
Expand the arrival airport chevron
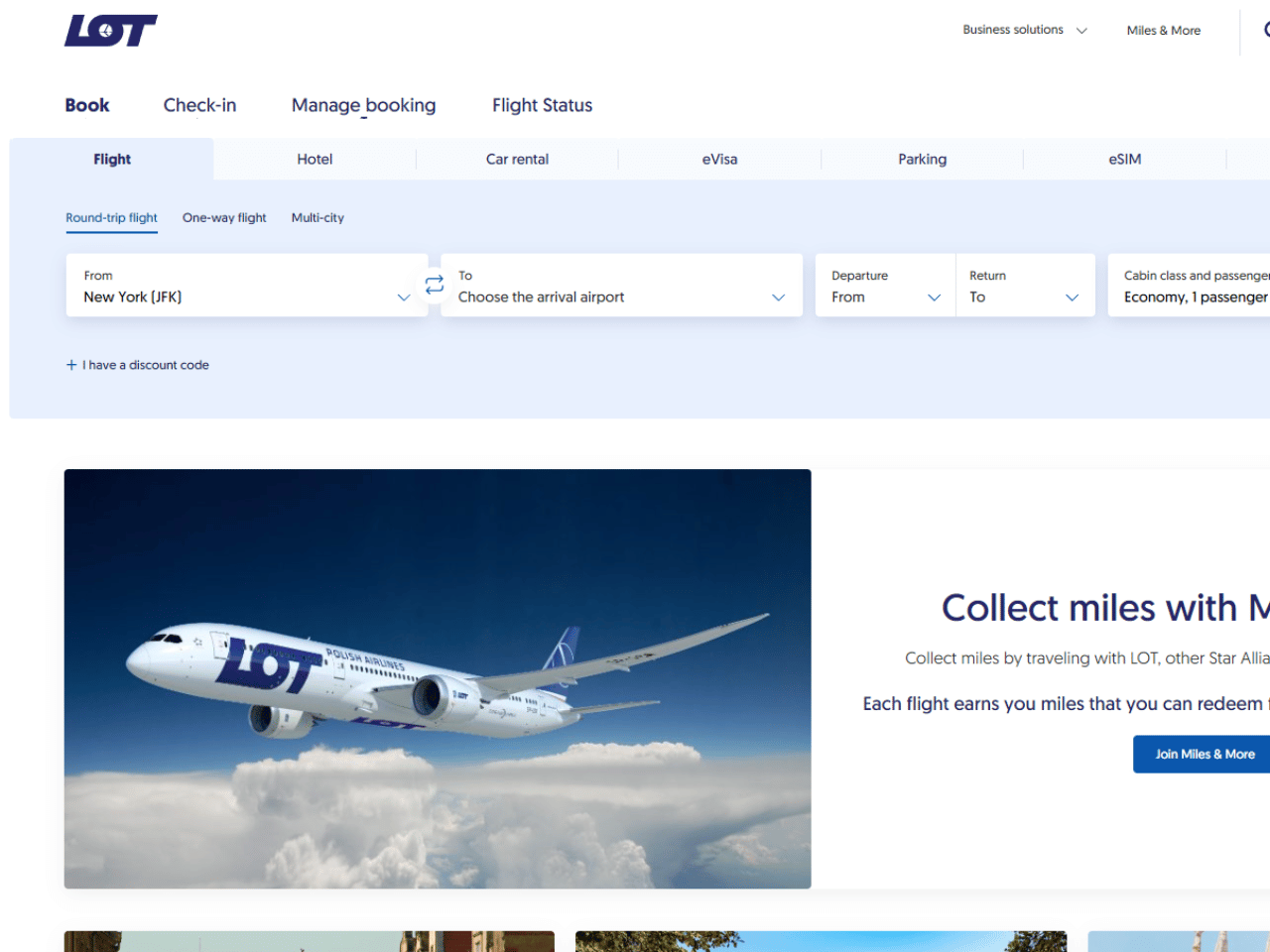(778, 297)
